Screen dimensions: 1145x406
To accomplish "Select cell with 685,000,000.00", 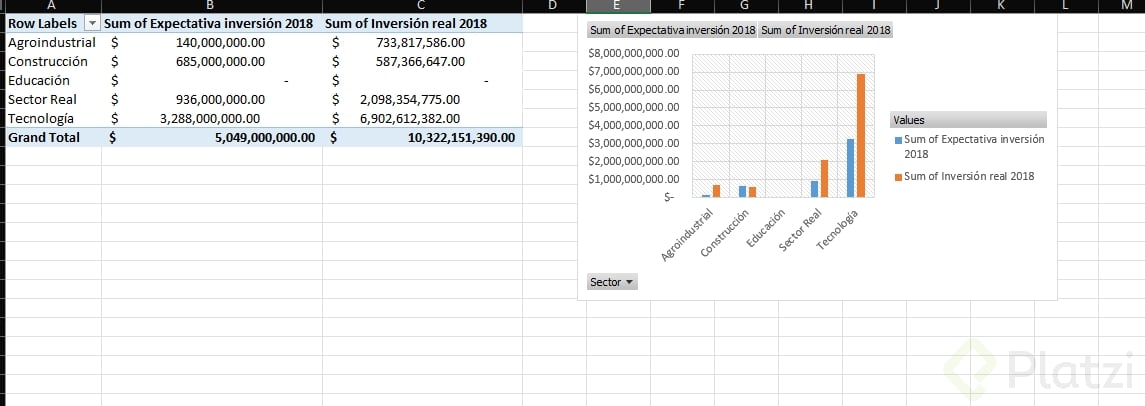I will tap(212, 61).
